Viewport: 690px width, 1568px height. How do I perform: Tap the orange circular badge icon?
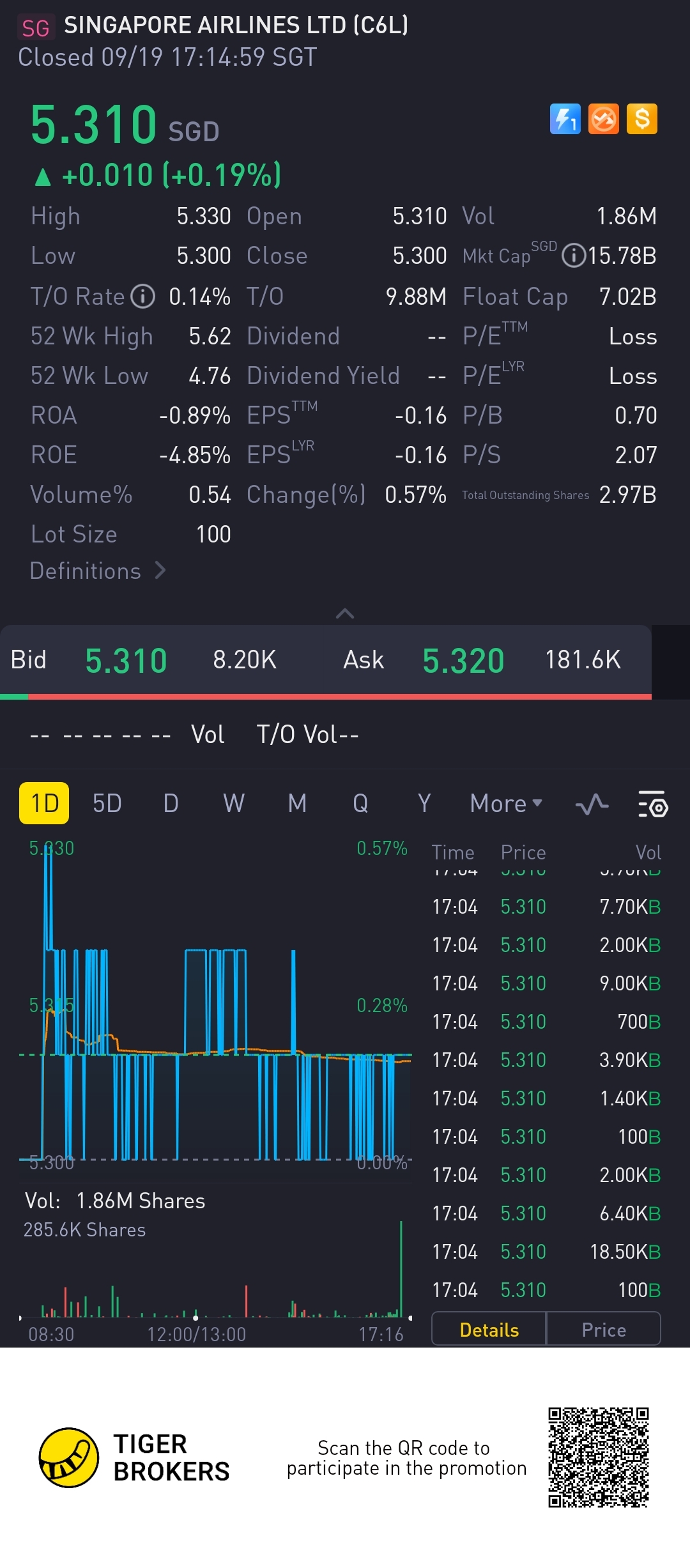(x=603, y=119)
